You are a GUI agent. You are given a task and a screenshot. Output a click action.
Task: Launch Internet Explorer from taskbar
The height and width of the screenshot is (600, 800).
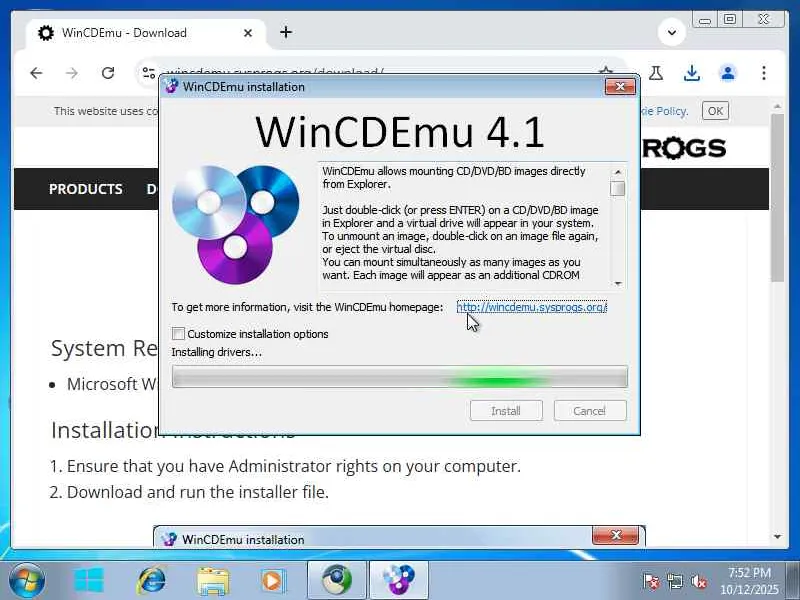tap(152, 581)
